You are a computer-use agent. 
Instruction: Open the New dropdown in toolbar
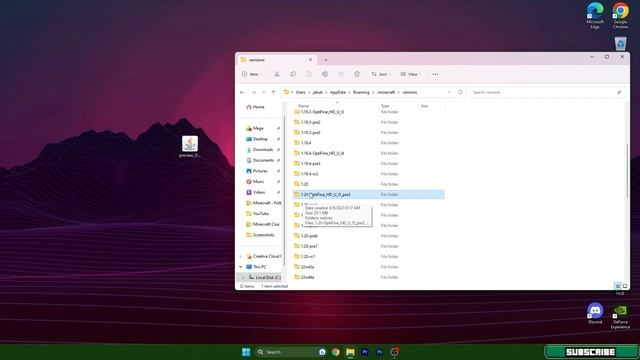(251, 74)
